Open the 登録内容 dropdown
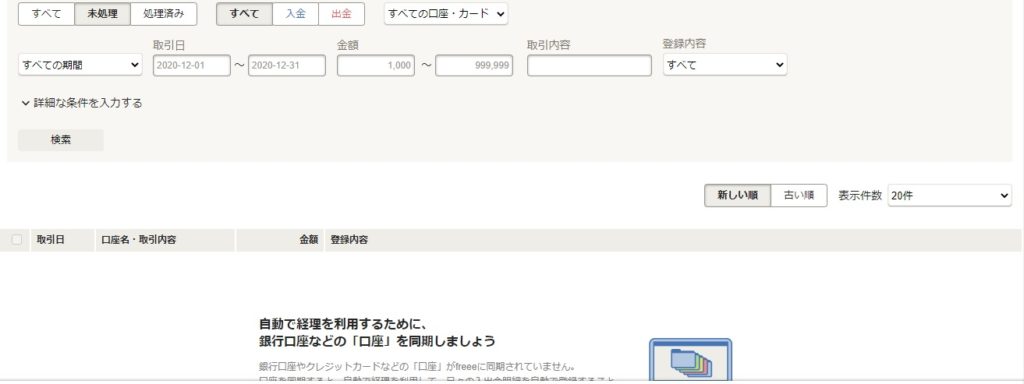This screenshot has width=1024, height=384. [725, 65]
